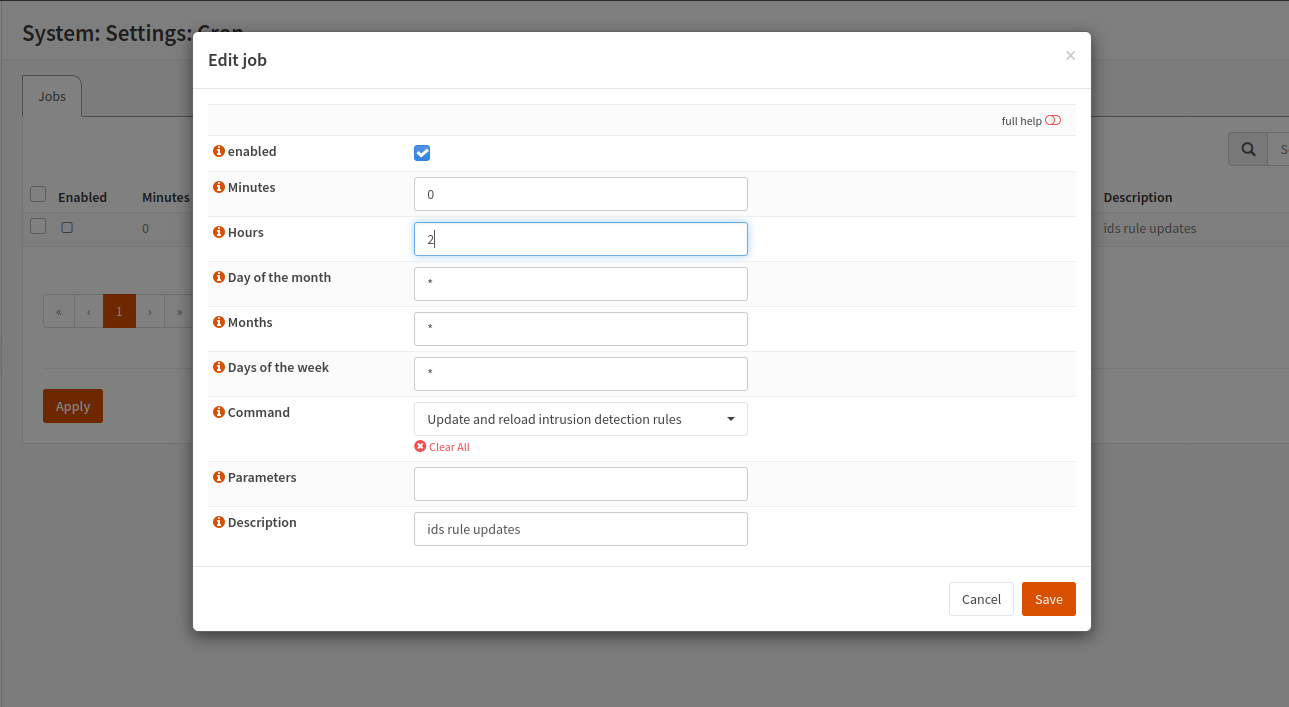Click the search magnifier icon
Screen dimensions: 1289x707
pos(1247,148)
